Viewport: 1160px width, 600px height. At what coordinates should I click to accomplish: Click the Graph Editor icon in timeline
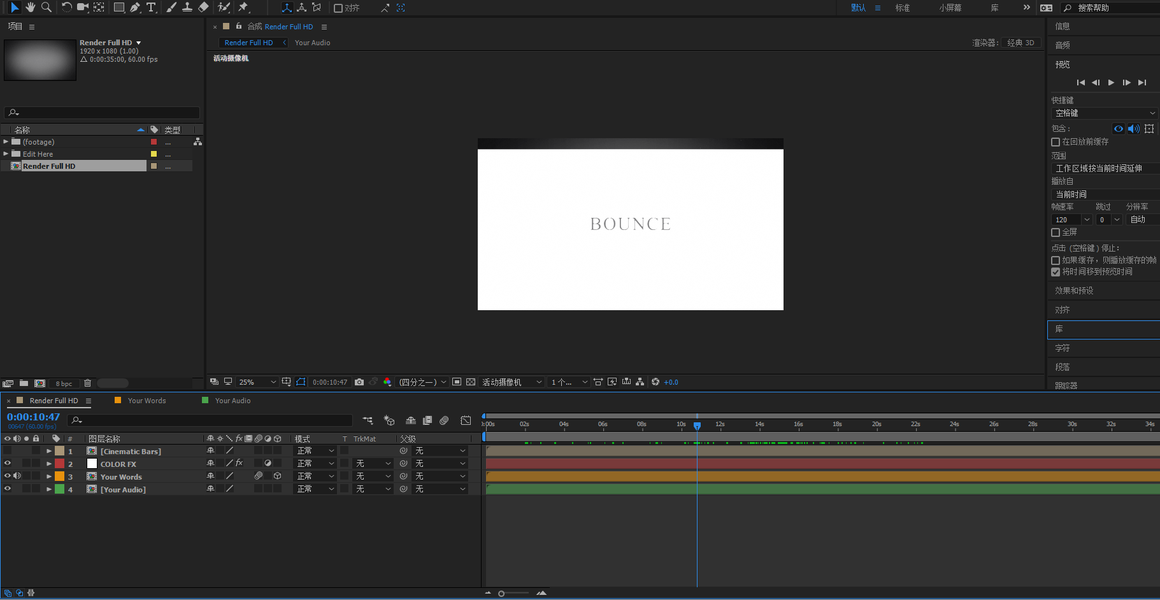coord(465,420)
